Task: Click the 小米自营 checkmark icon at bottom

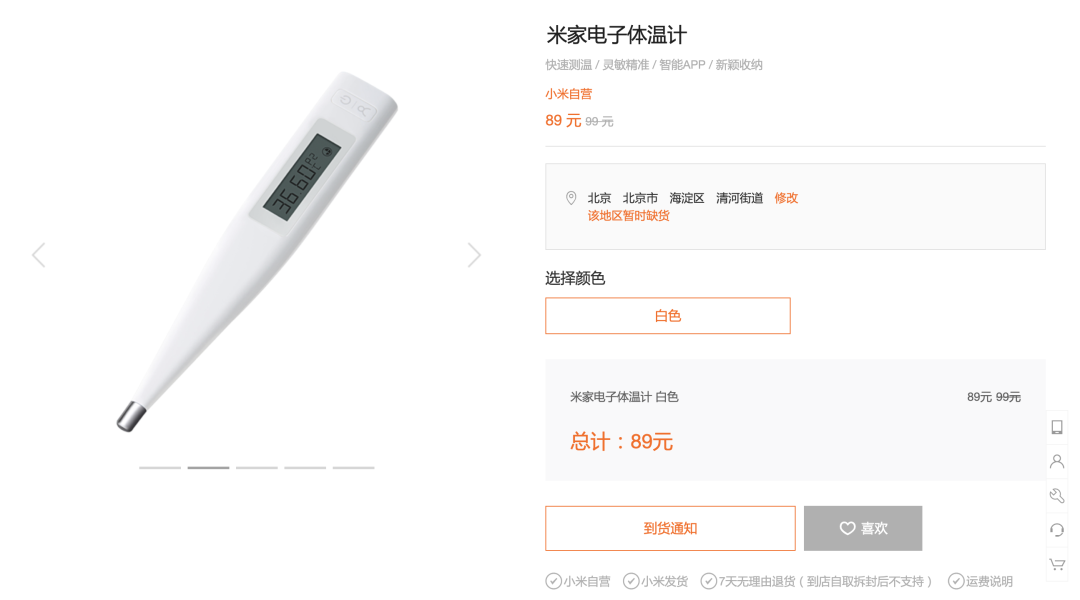Action: pyautogui.click(x=554, y=581)
